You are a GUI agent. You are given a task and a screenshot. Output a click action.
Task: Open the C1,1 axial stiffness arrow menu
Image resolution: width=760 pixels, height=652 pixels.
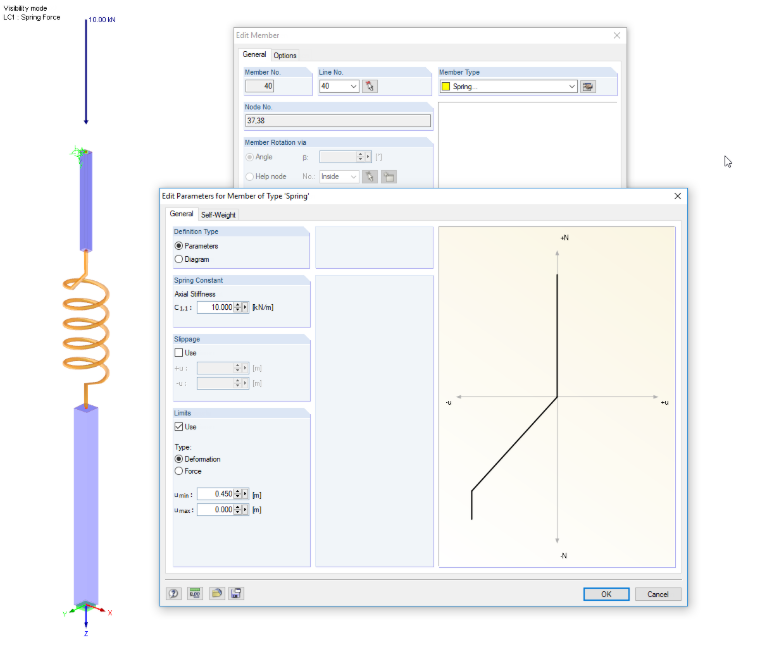[245, 307]
